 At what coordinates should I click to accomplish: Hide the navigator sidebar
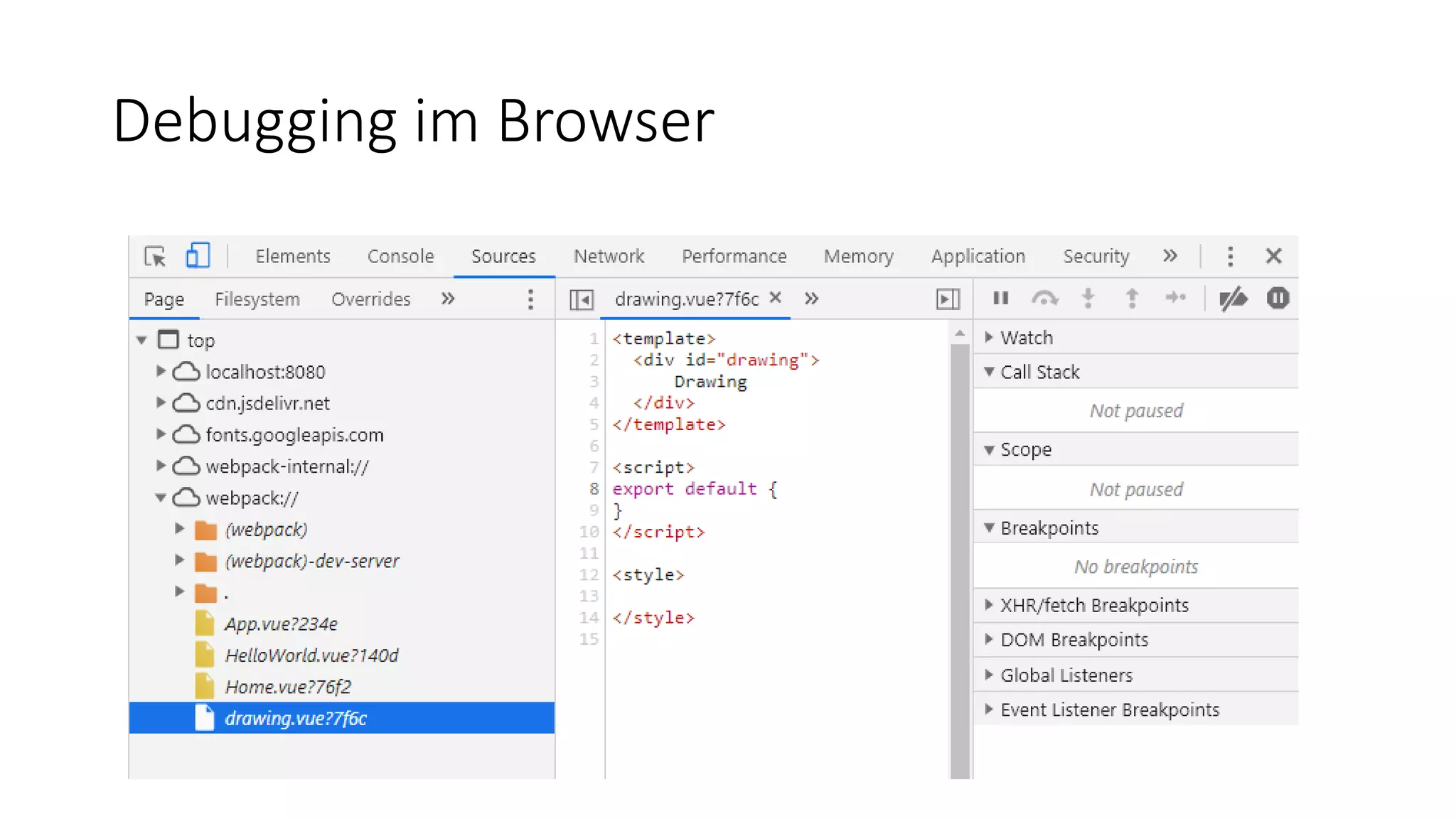click(x=582, y=299)
